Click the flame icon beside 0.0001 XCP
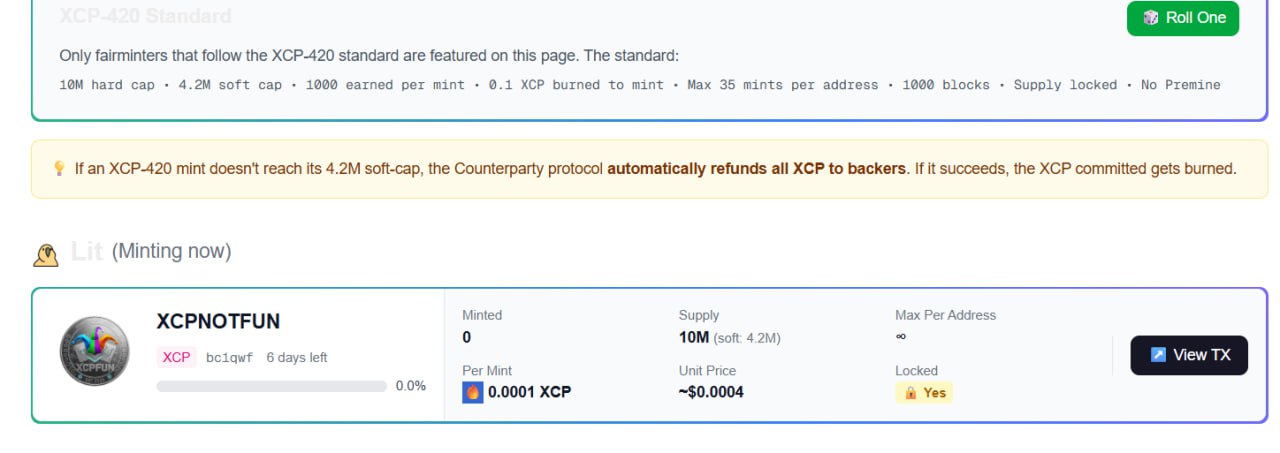Screen dimensions: 1280x453 point(473,392)
